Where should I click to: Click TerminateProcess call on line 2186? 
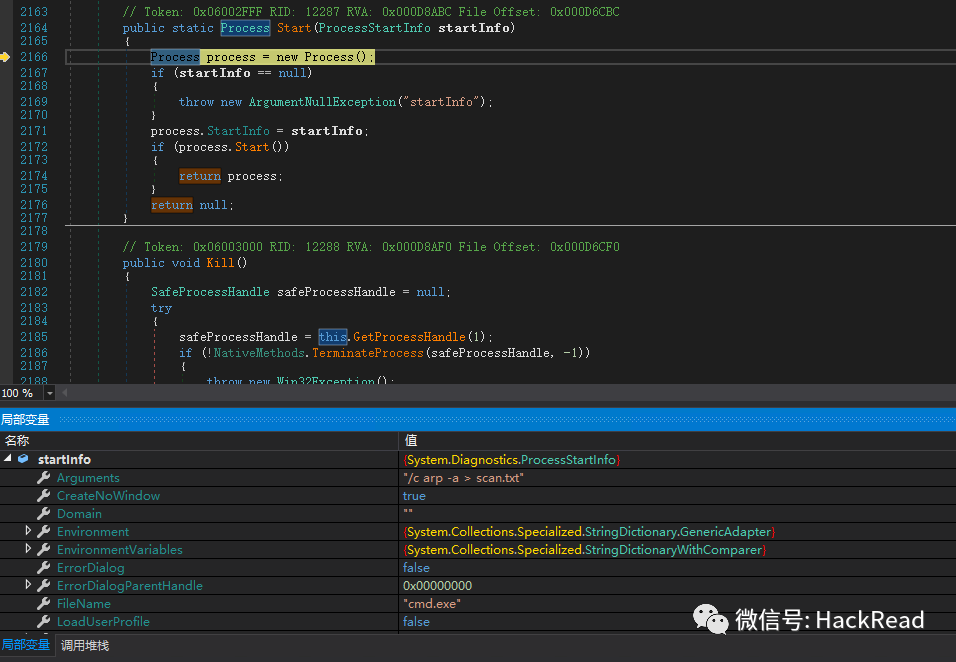point(368,352)
